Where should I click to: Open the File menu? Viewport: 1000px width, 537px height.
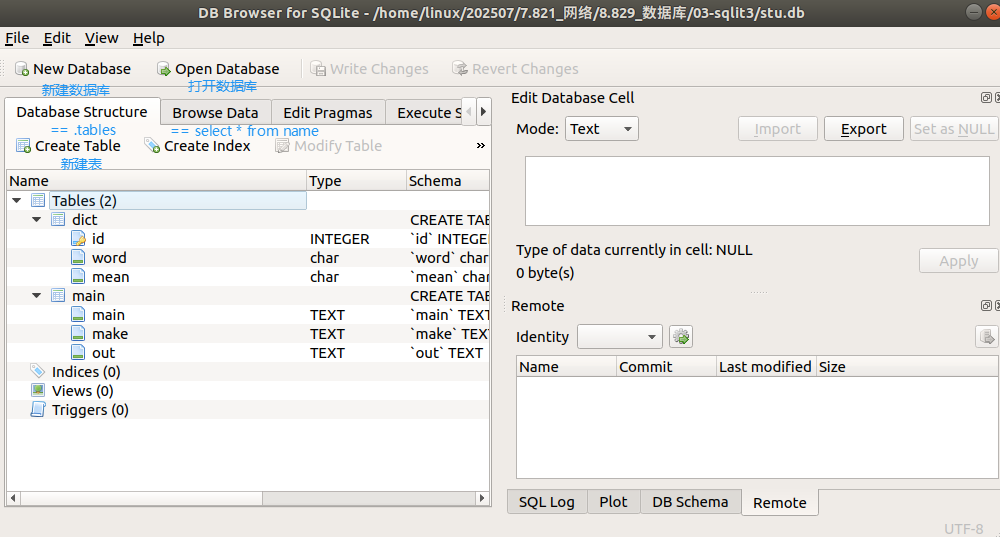[17, 38]
